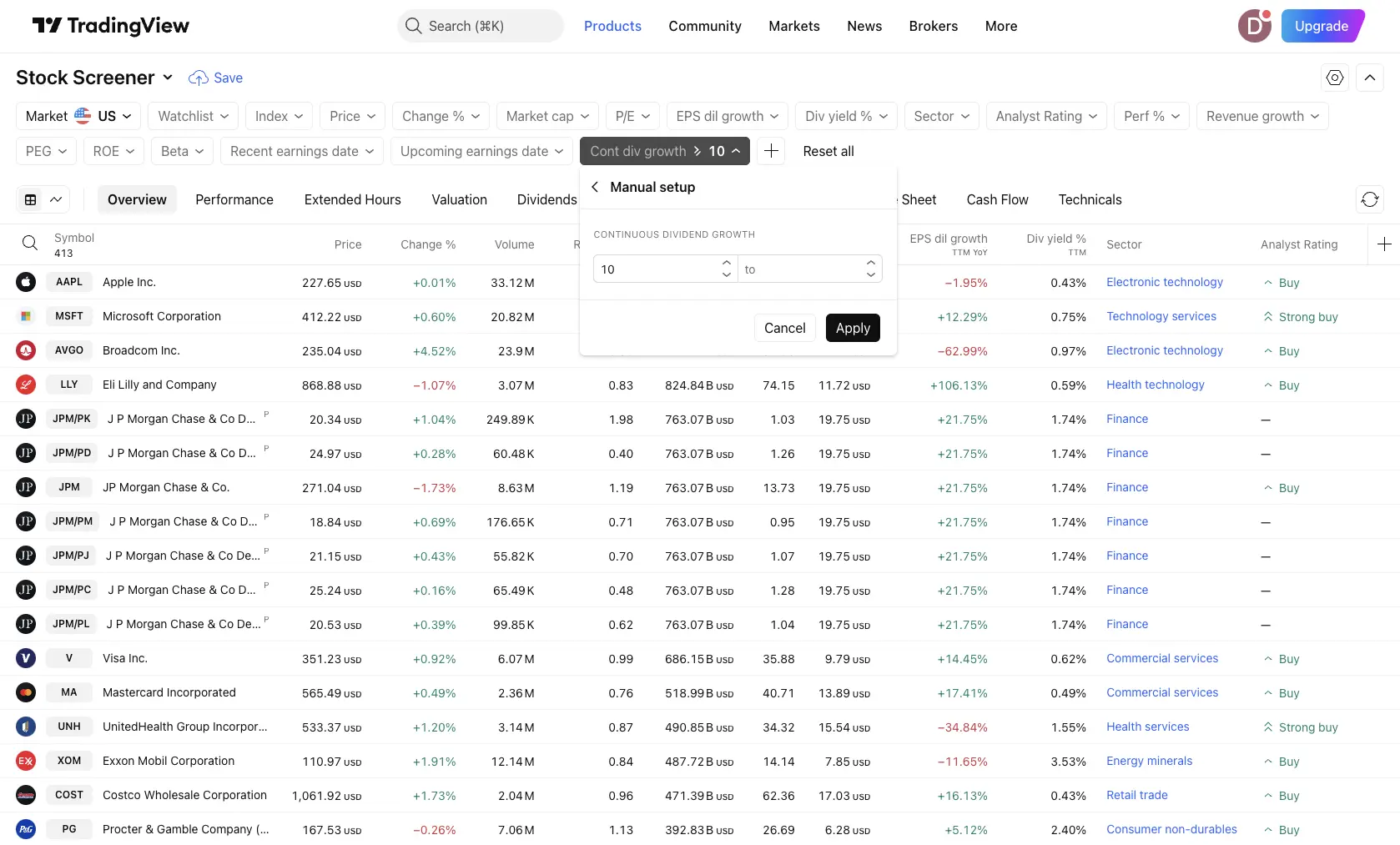Expand the Sector filter dropdown
The image size is (1400, 845).
941,116
